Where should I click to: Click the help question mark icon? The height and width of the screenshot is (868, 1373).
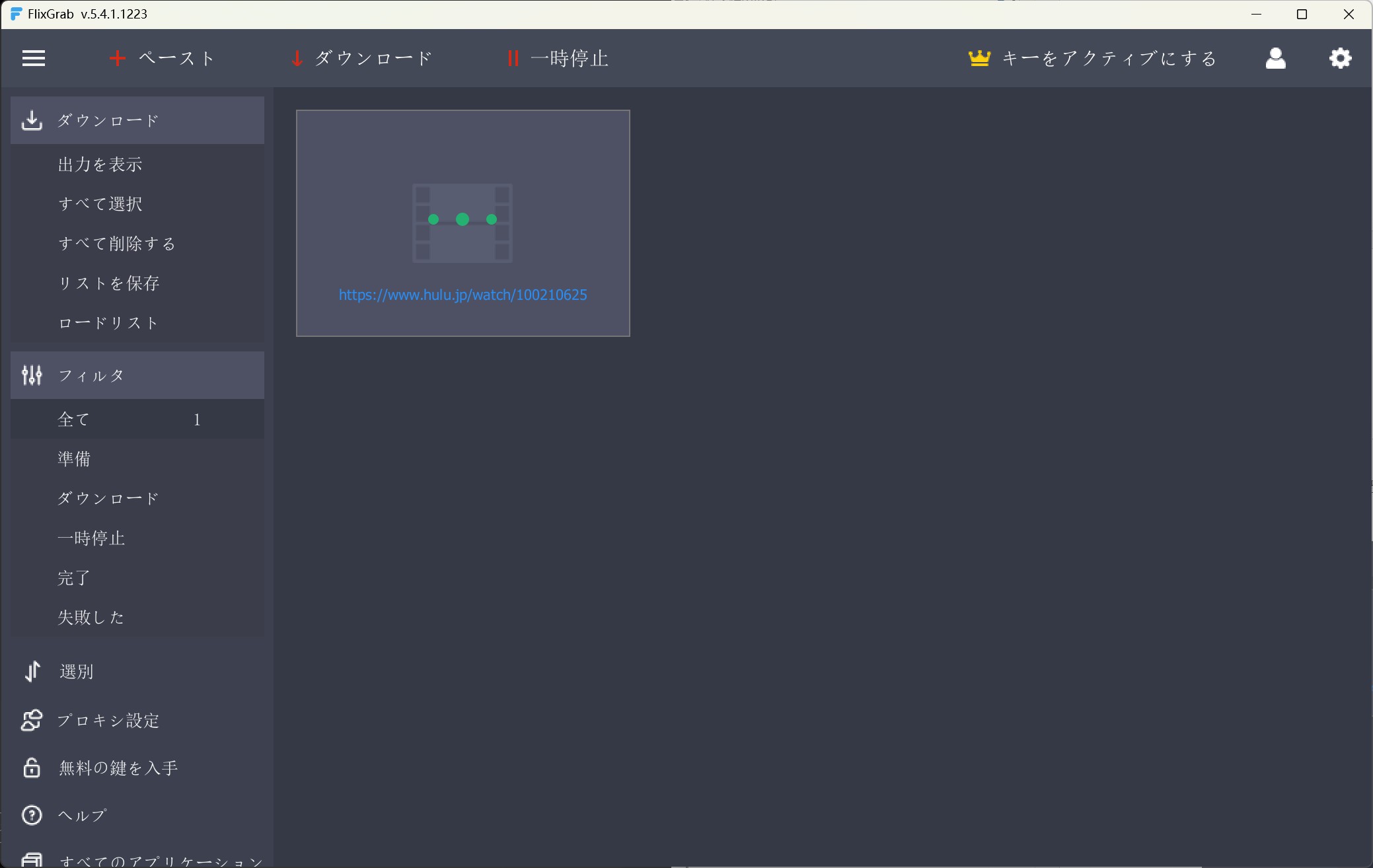coord(32,815)
